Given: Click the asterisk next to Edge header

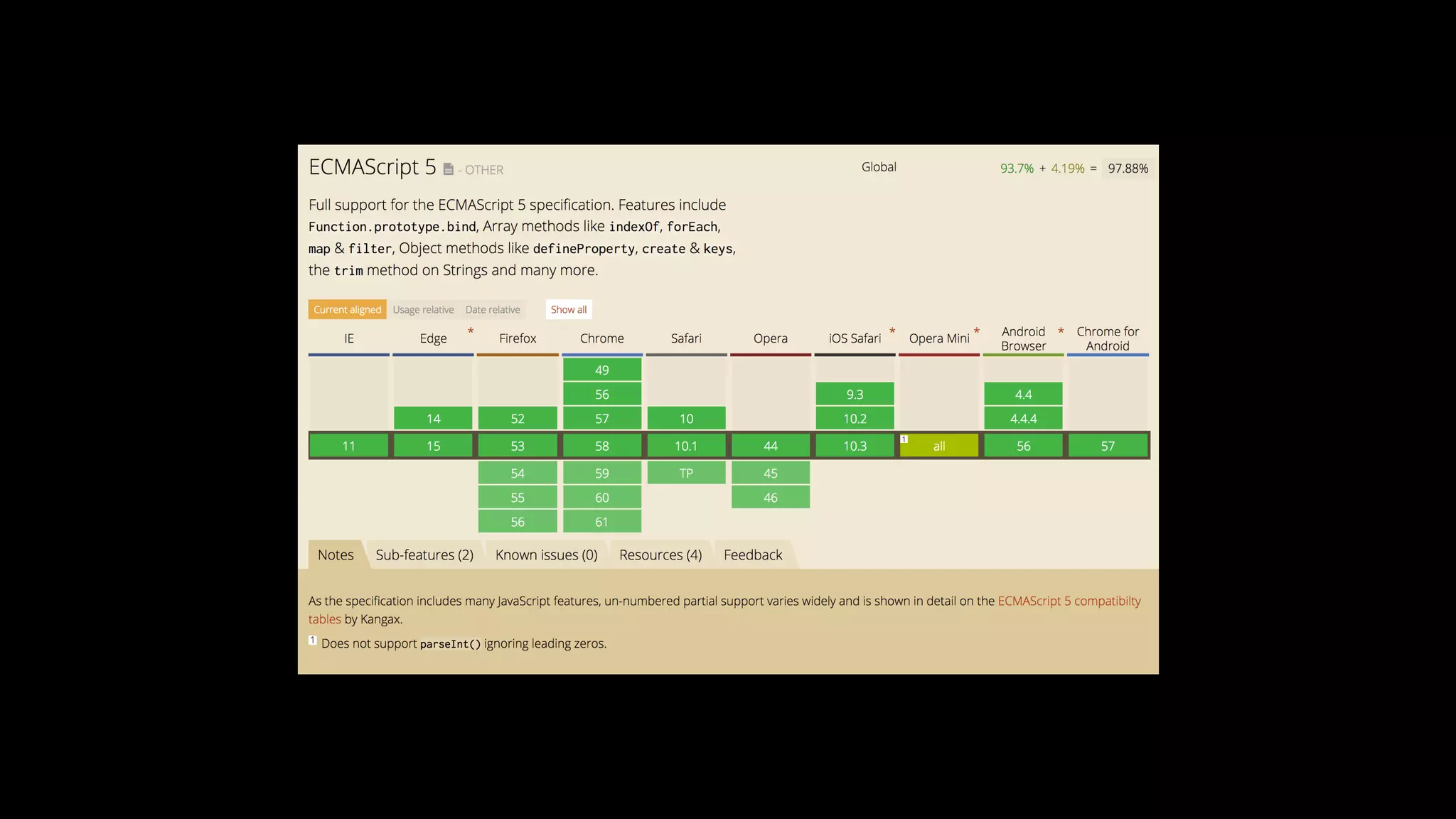Looking at the screenshot, I should point(471,331).
